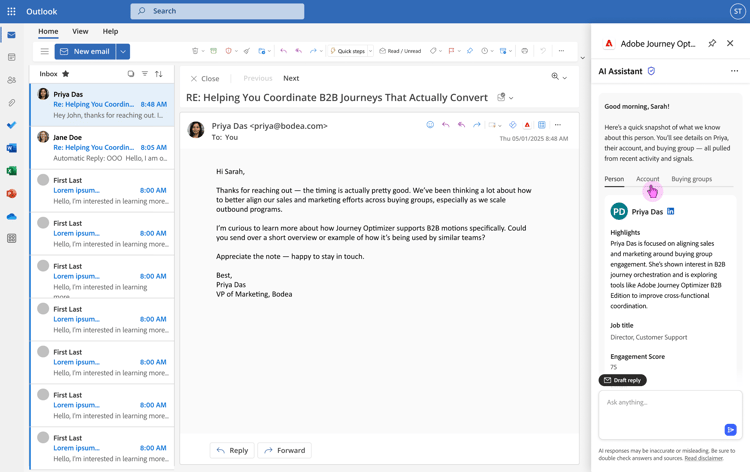Click the Forward button below the message
The image size is (750, 472).
(285, 450)
